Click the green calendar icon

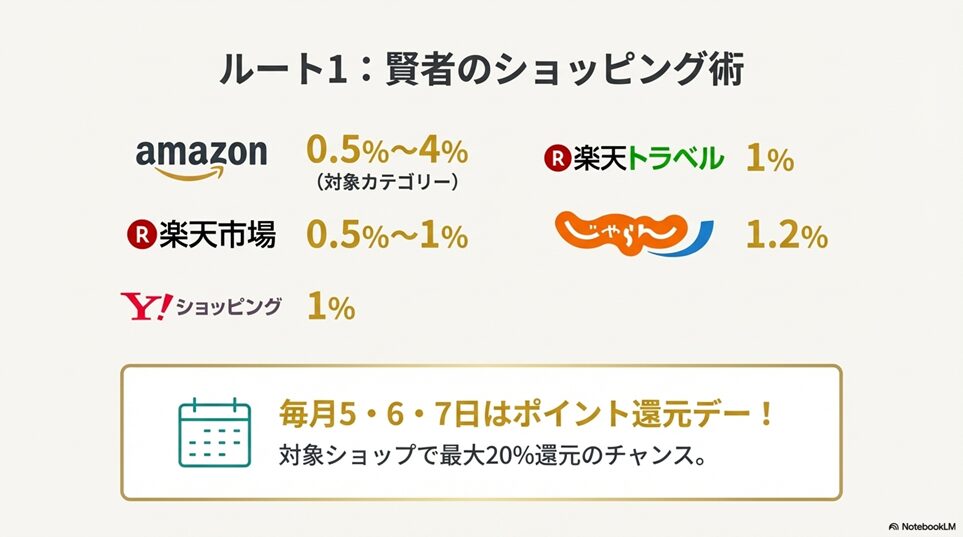point(213,432)
